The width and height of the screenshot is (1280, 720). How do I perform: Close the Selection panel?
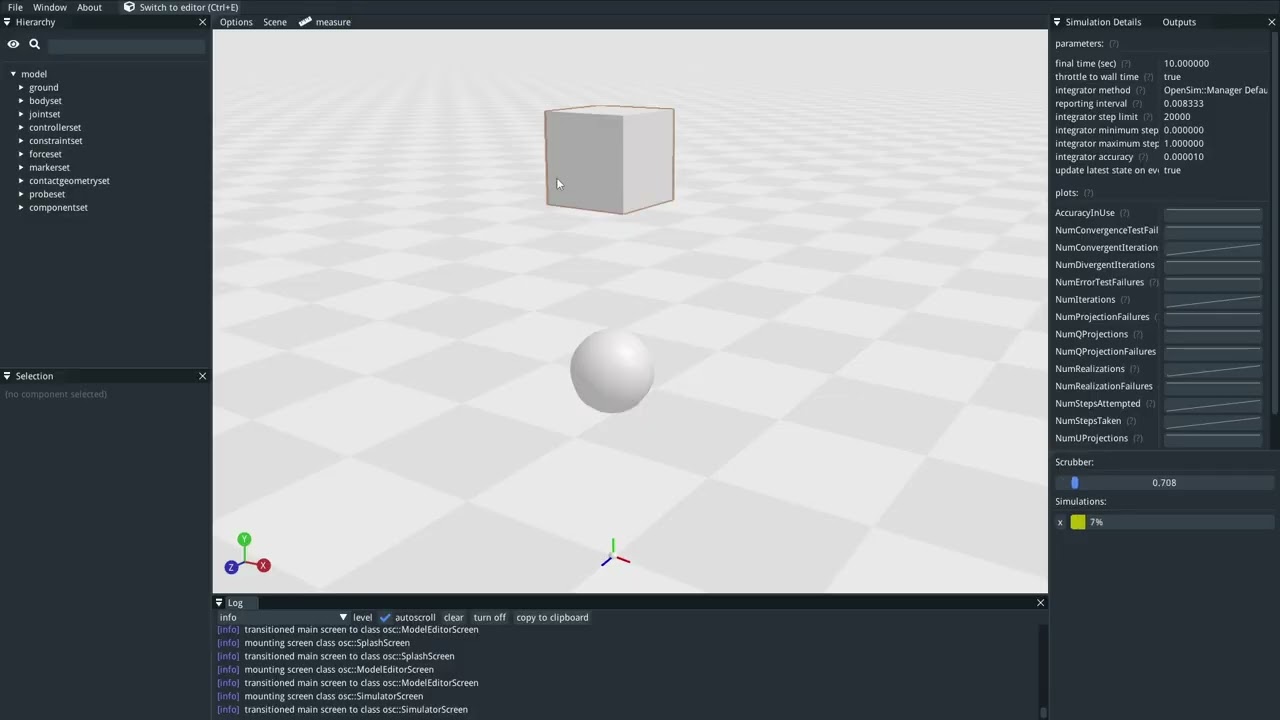tap(203, 376)
